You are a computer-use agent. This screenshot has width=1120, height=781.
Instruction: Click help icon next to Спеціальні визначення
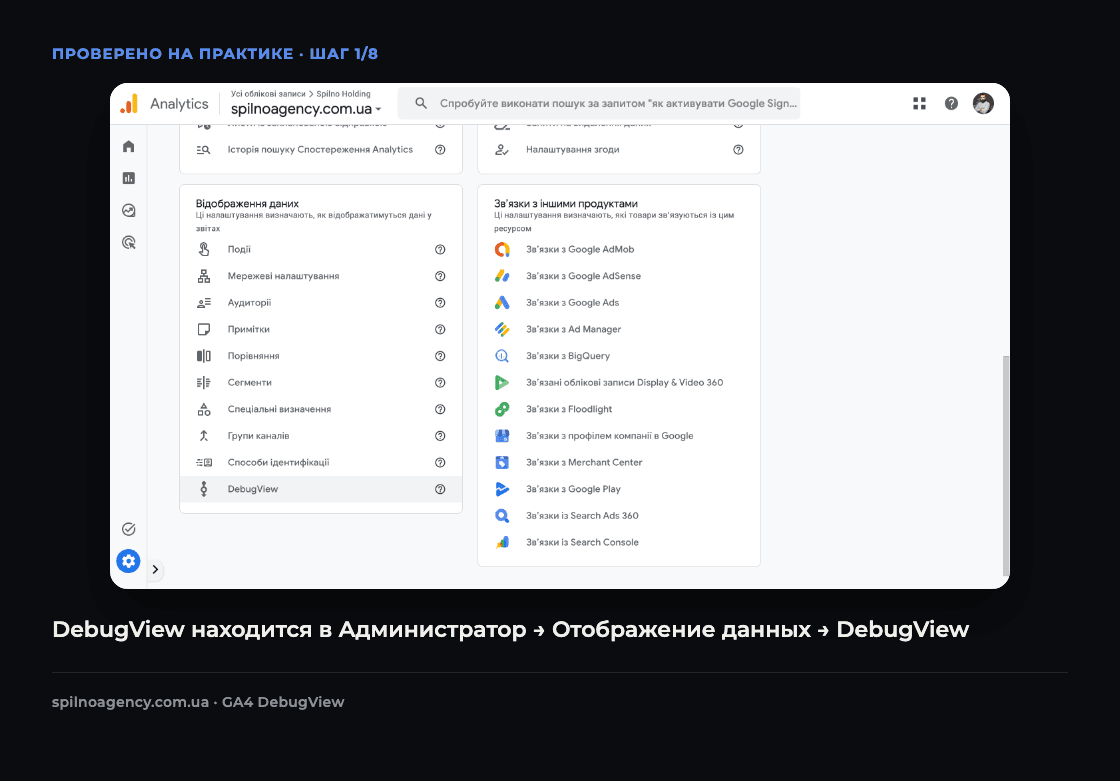[x=440, y=409]
